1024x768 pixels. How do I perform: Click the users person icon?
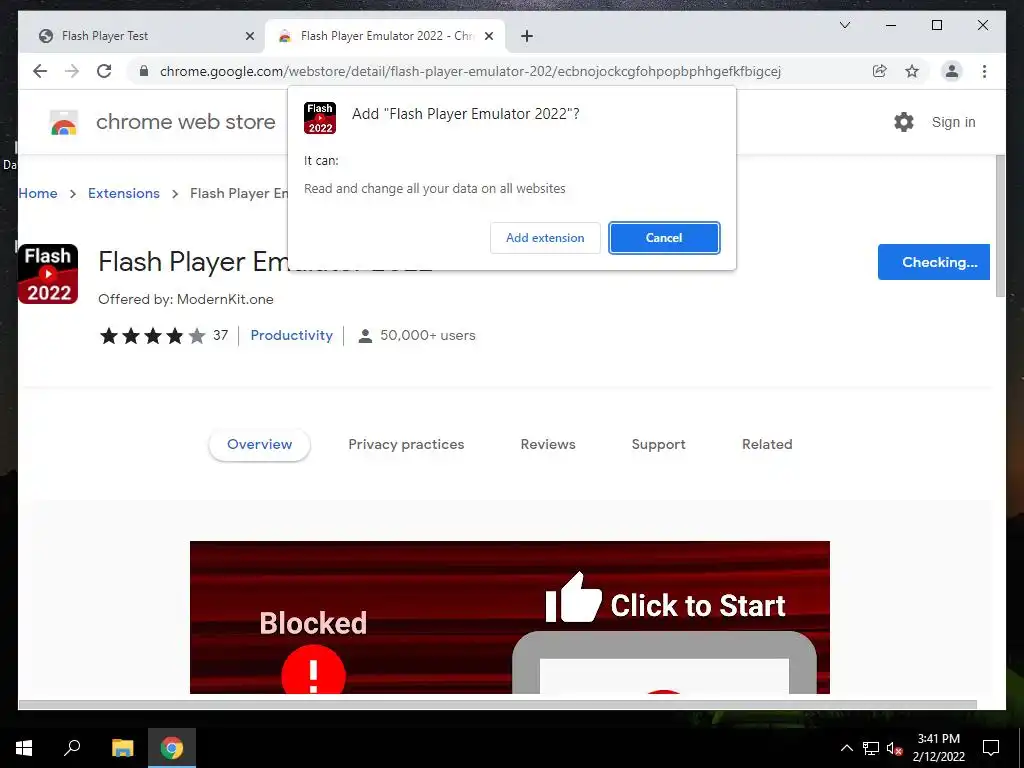(365, 336)
